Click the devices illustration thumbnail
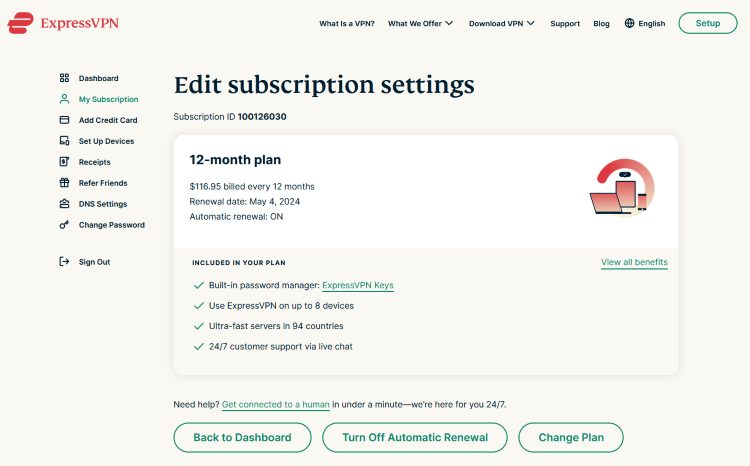750x466 pixels. coord(622,187)
